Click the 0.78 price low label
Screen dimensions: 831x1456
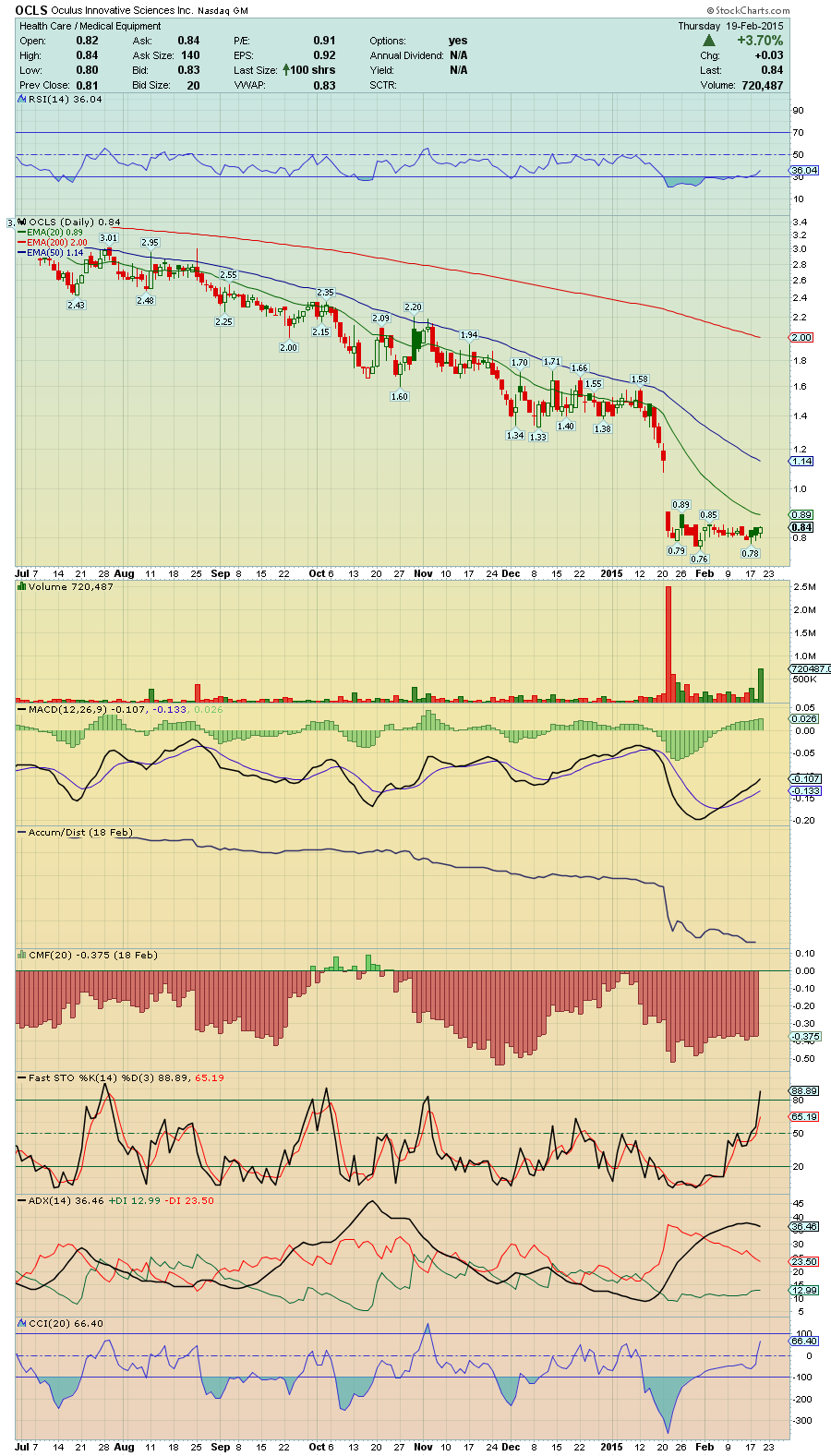click(x=750, y=553)
